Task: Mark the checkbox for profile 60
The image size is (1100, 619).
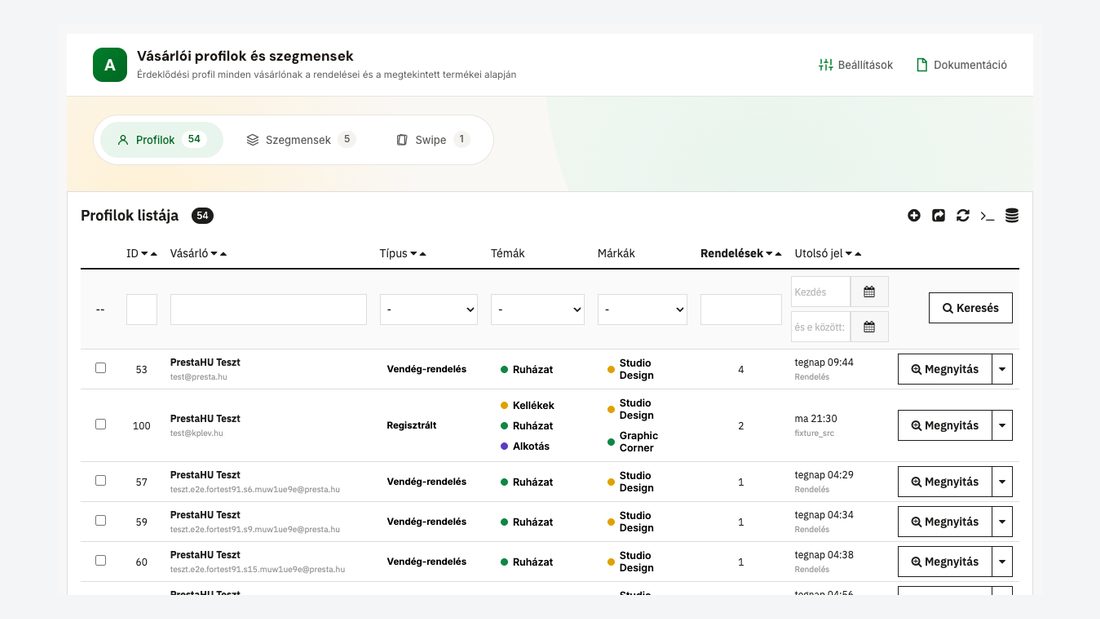Action: [100, 560]
